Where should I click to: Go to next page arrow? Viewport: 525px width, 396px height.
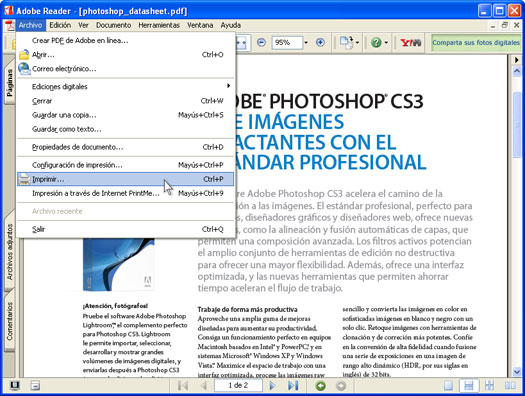(273, 386)
